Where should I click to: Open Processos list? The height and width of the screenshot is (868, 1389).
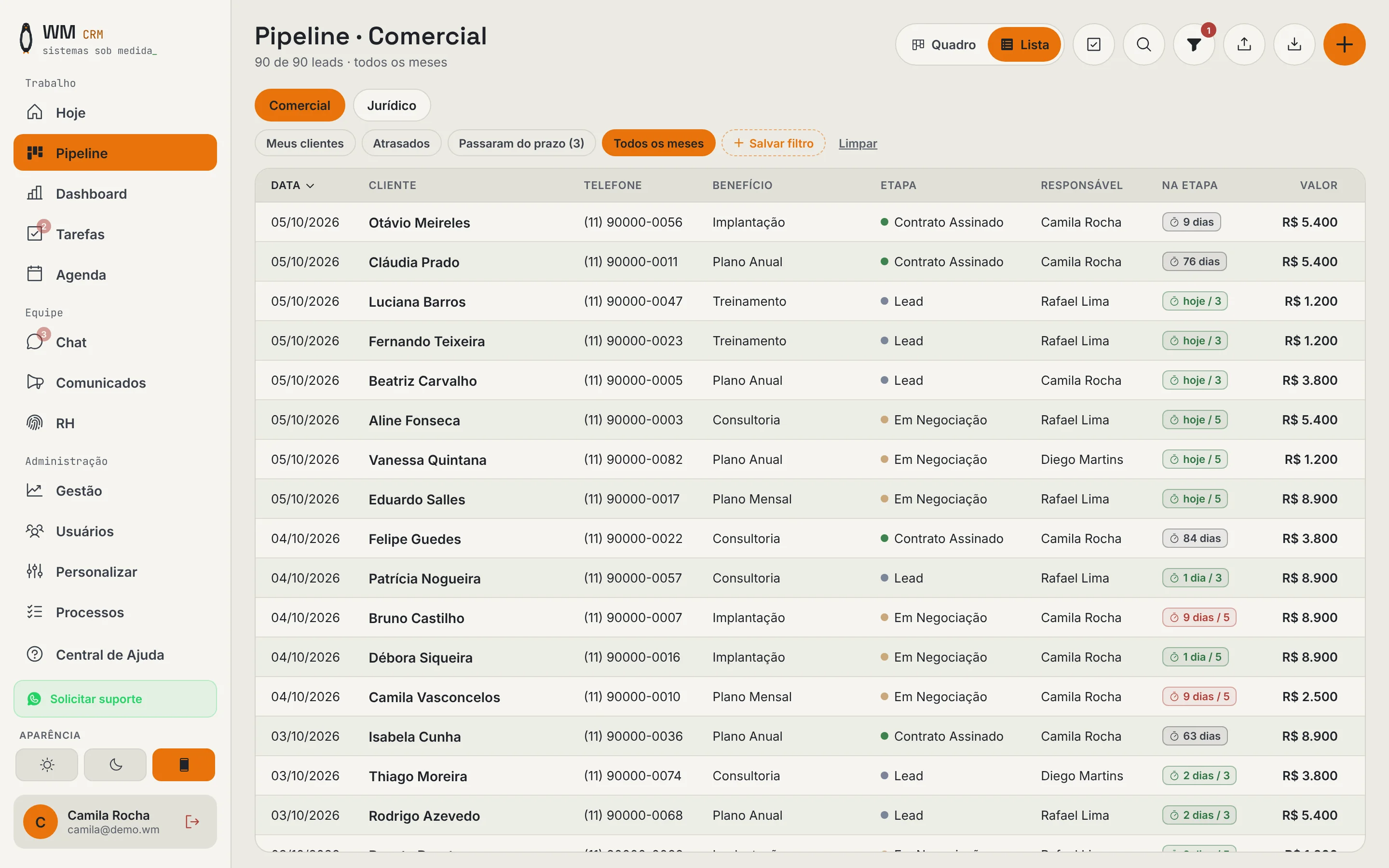tap(115, 612)
